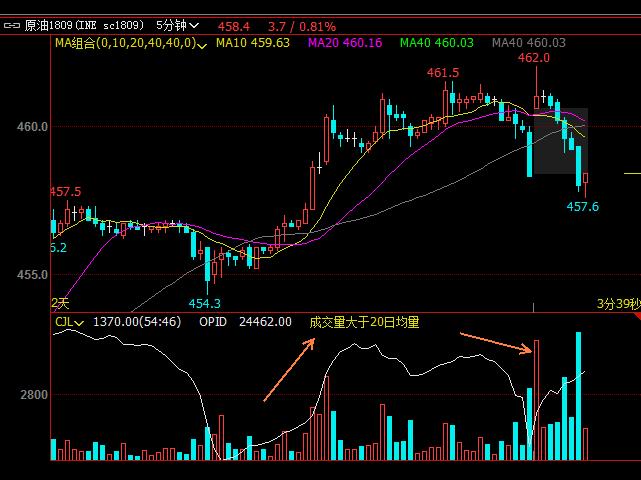Click the 457.6 latest low label

tap(582, 206)
